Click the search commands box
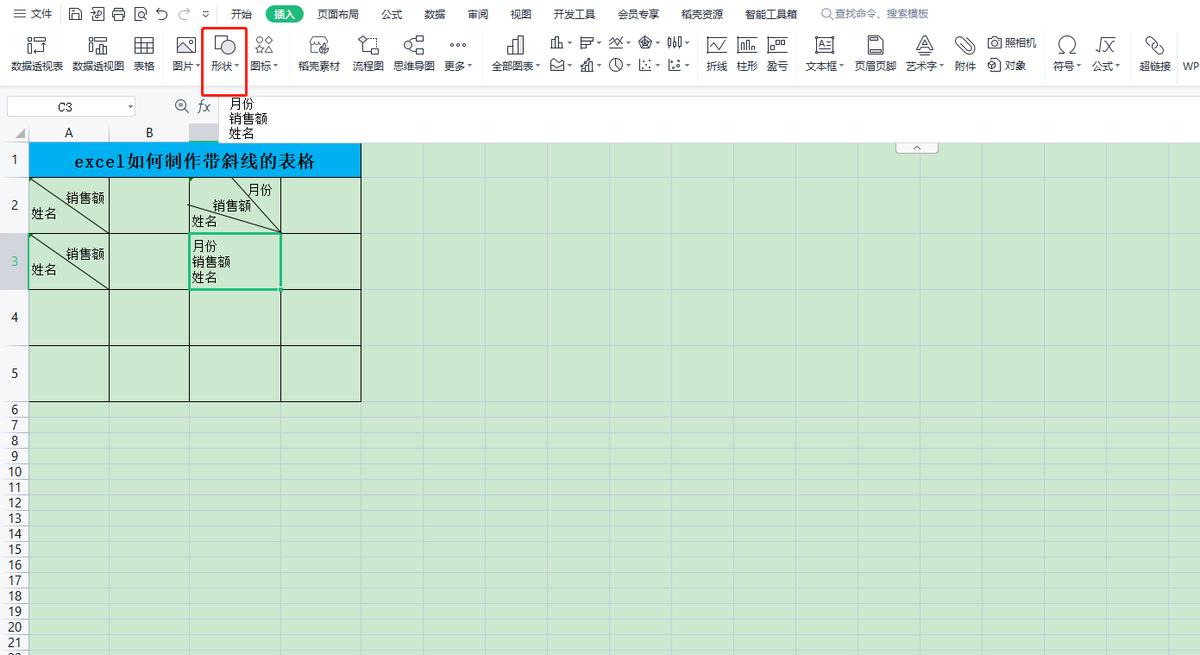Screen dimensions: 1200x655 coord(875,14)
